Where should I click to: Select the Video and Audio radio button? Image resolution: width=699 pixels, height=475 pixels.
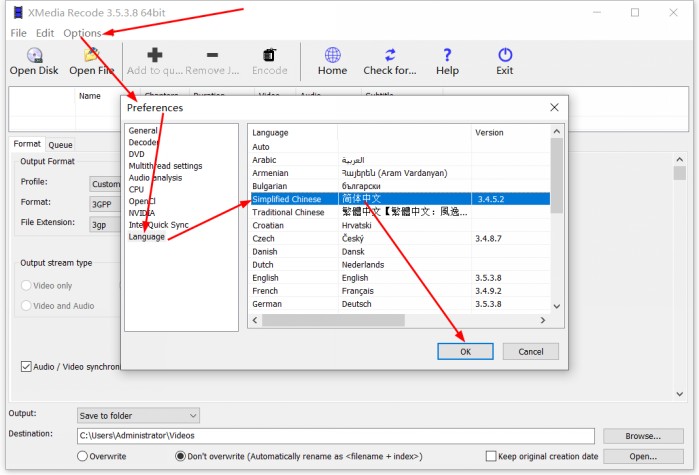click(26, 306)
